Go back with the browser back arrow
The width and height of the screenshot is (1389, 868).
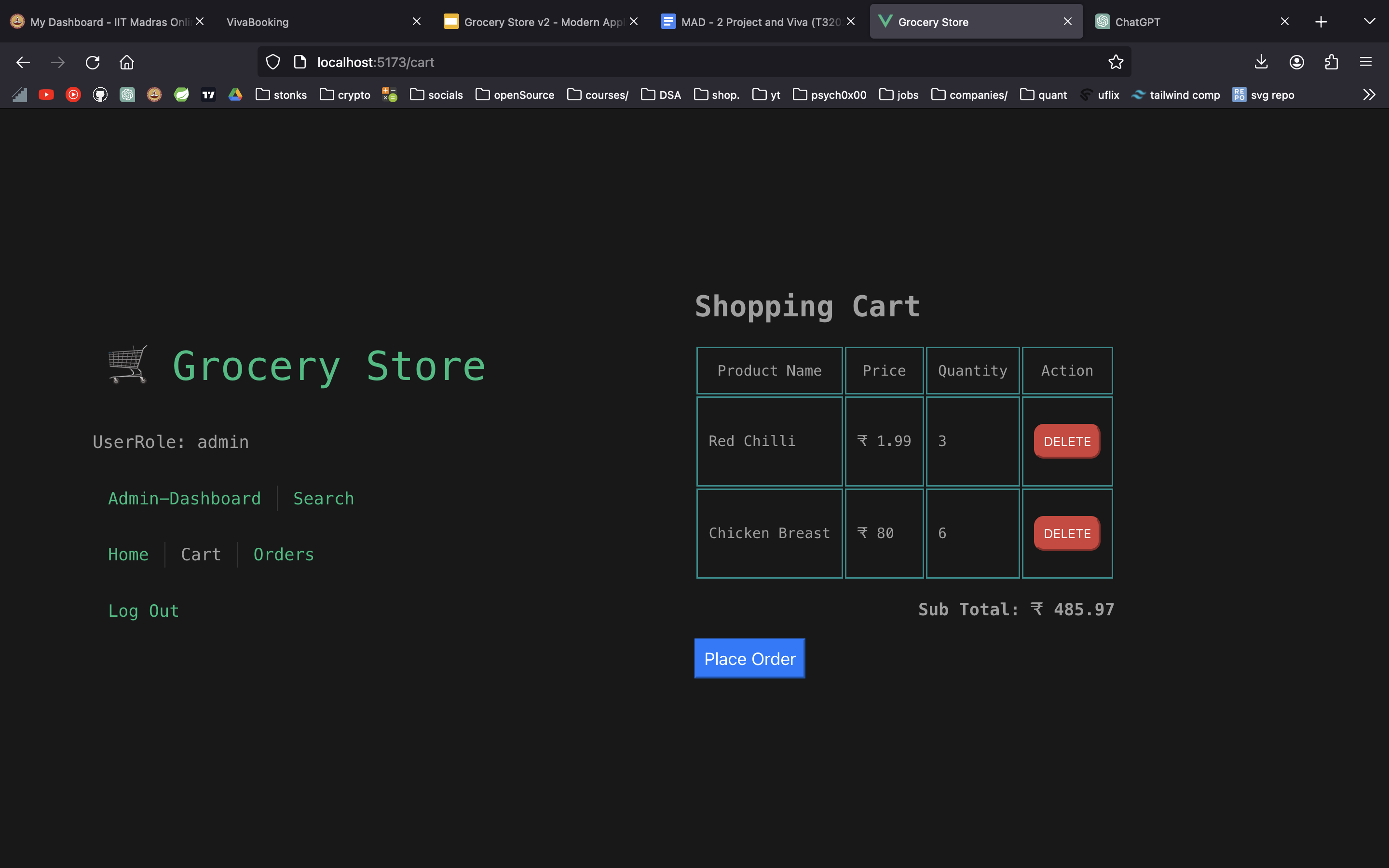[23, 62]
